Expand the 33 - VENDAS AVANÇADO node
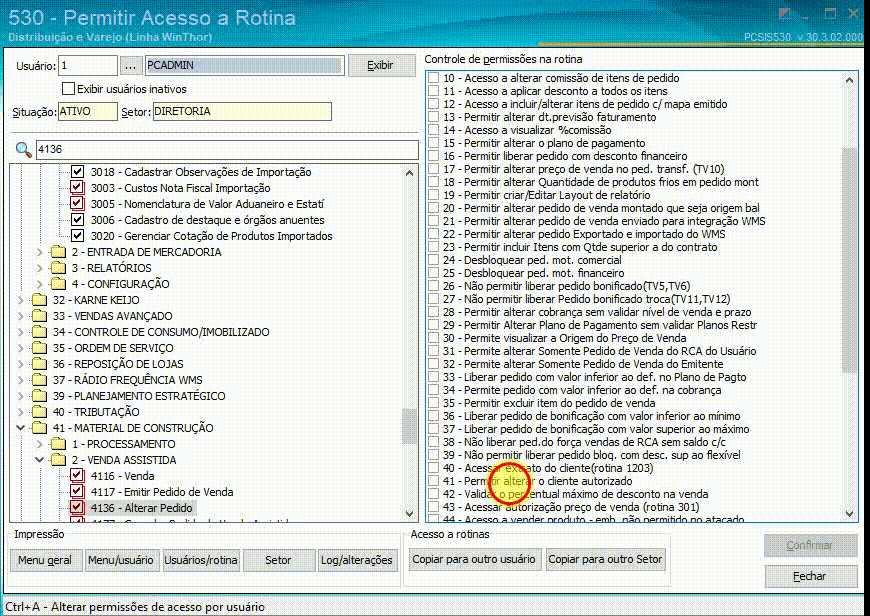Image resolution: width=870 pixels, height=616 pixels. pyautogui.click(x=21, y=316)
